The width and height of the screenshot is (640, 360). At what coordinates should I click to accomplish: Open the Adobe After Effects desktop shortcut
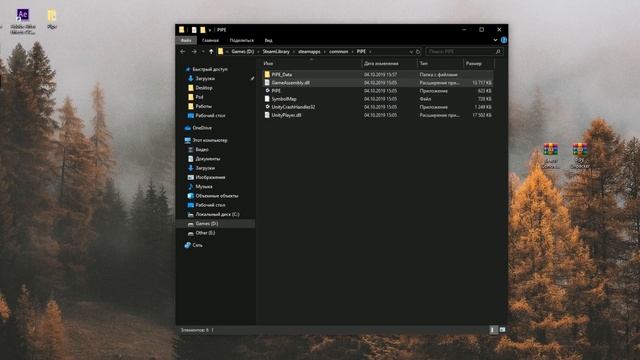[22, 20]
